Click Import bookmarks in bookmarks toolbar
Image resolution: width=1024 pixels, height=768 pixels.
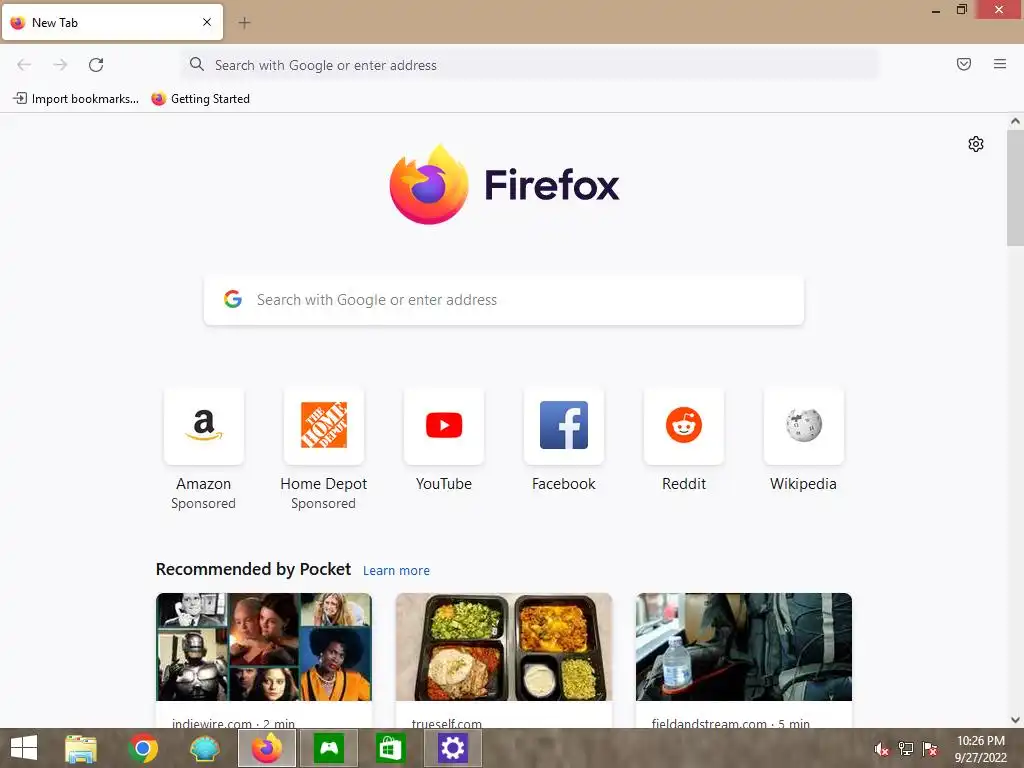(x=76, y=99)
